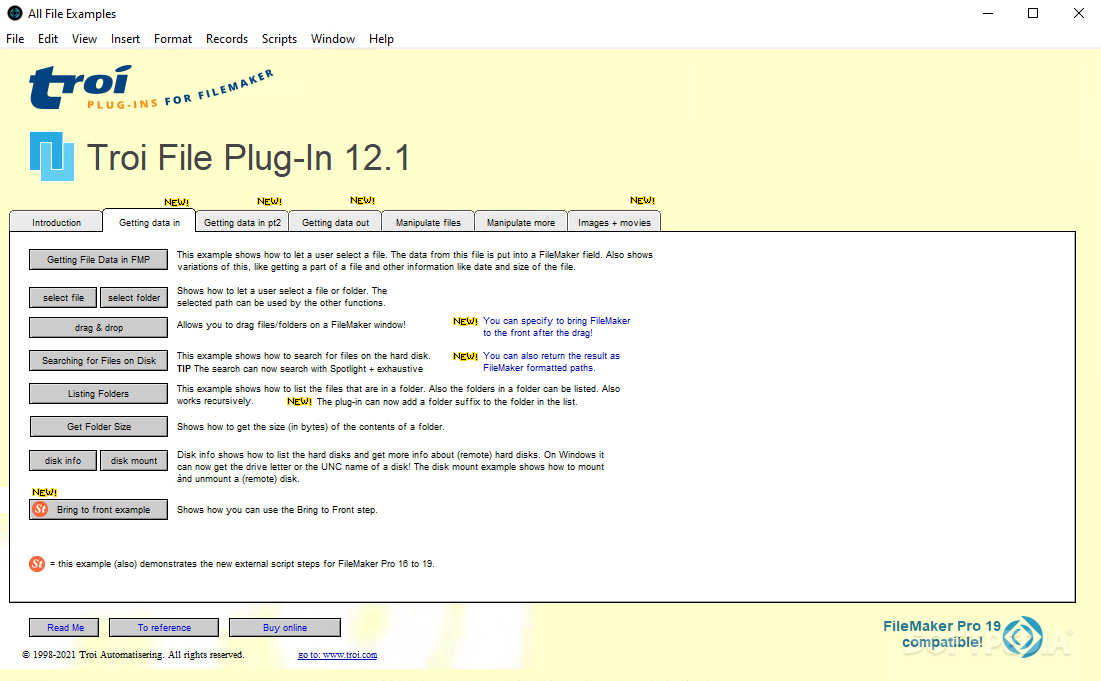The height and width of the screenshot is (681, 1101).
Task: Click the disk mount button
Action: [x=134, y=460]
